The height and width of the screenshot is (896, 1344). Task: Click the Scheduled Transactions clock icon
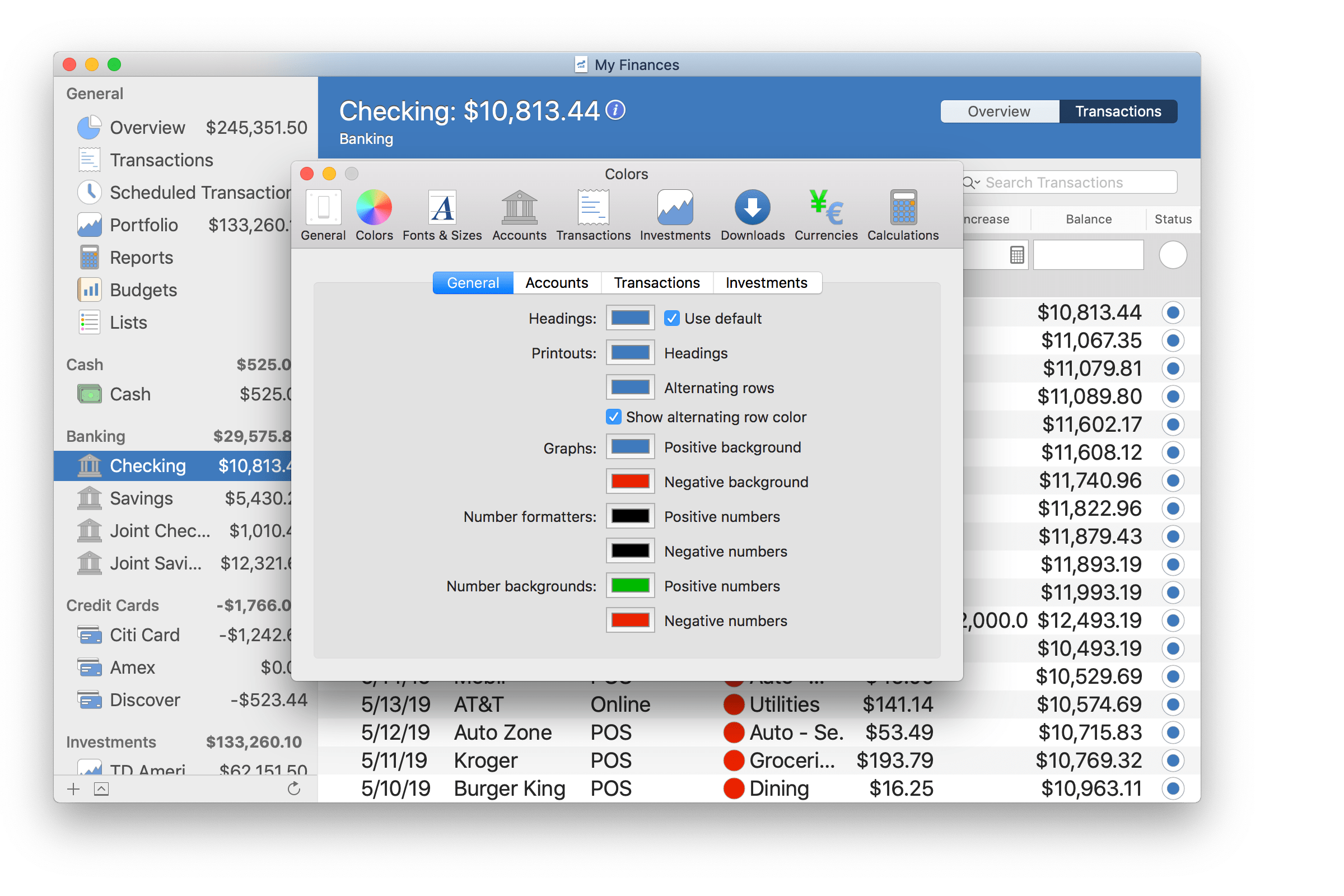coord(89,192)
